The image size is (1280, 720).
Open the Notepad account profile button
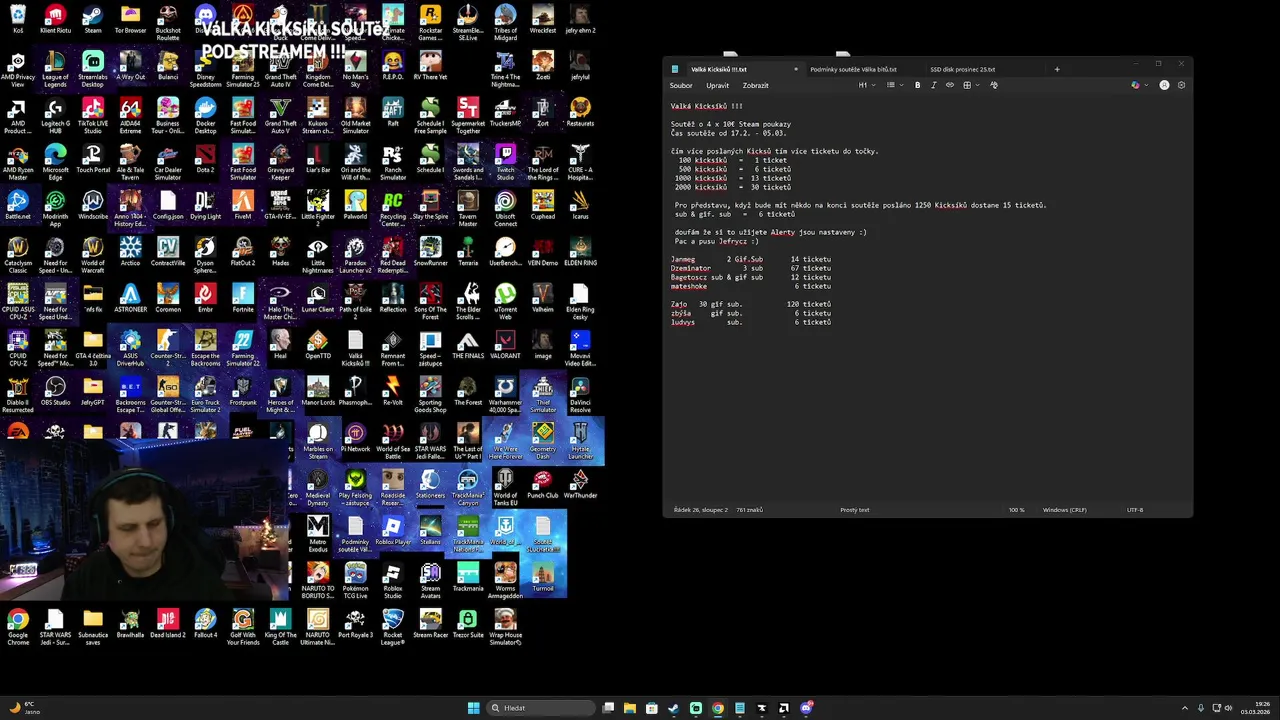tap(1164, 85)
